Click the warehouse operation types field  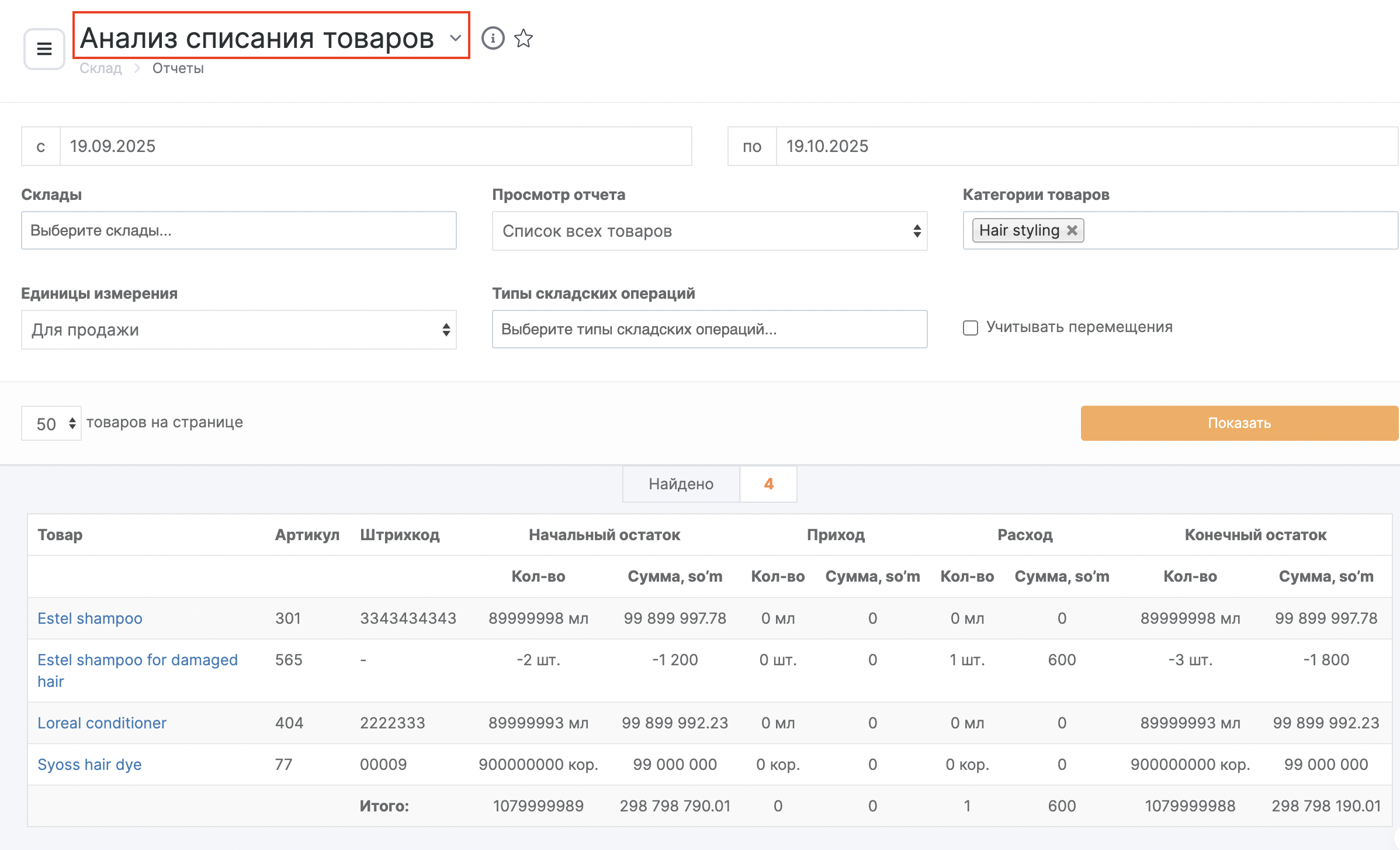(x=709, y=329)
